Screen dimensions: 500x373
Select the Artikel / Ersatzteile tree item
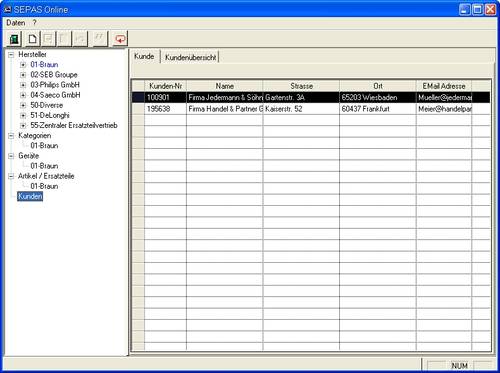click(x=46, y=176)
